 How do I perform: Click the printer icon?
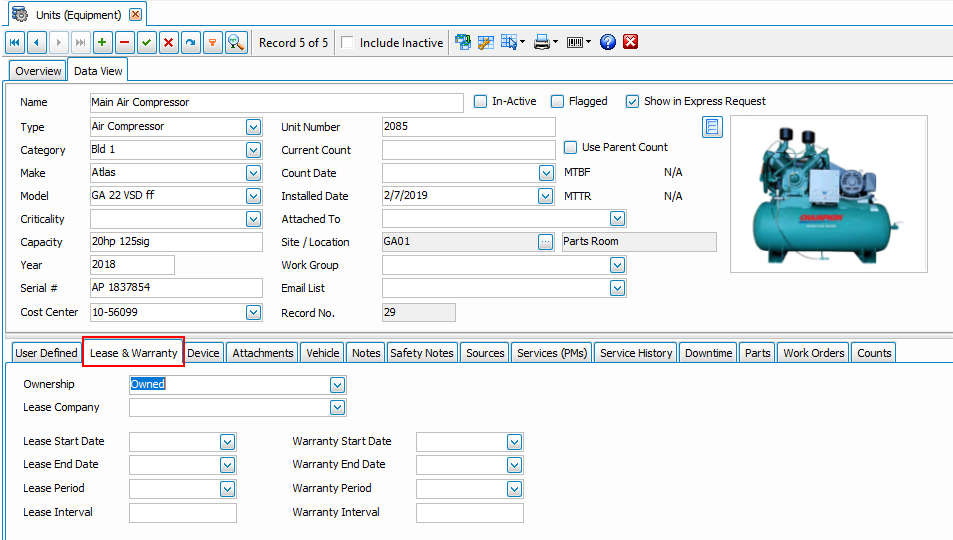pyautogui.click(x=542, y=42)
